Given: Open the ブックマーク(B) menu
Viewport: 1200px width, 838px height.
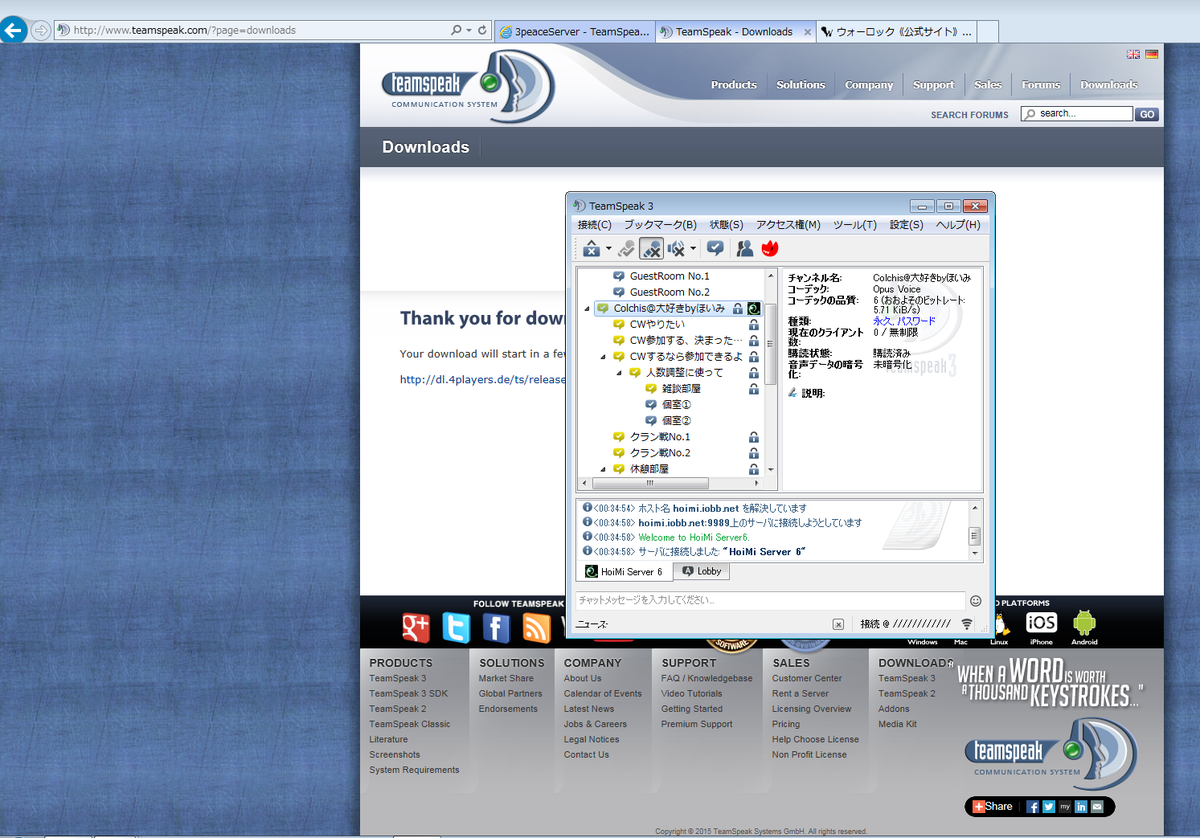Looking at the screenshot, I should click(661, 225).
